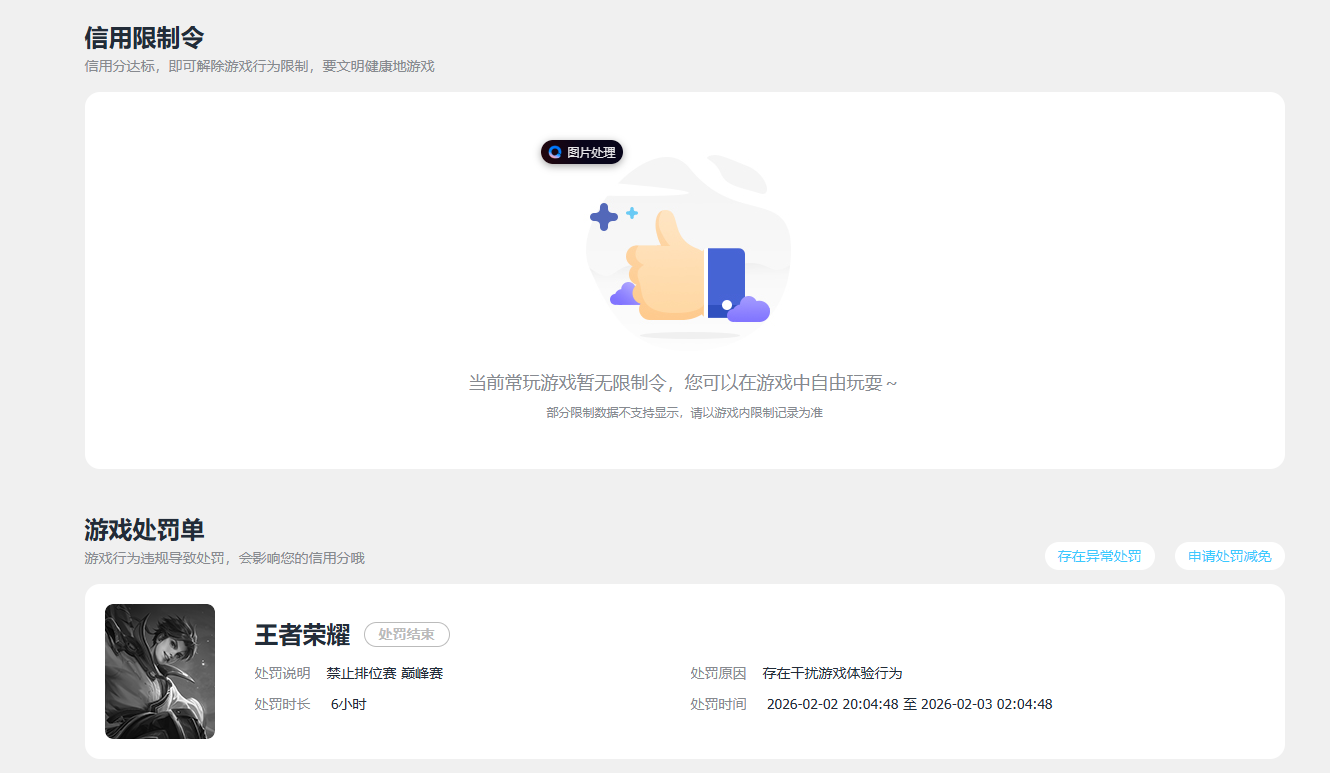Click the 处罚原因 label
The width and height of the screenshot is (1330, 773).
[x=718, y=673]
